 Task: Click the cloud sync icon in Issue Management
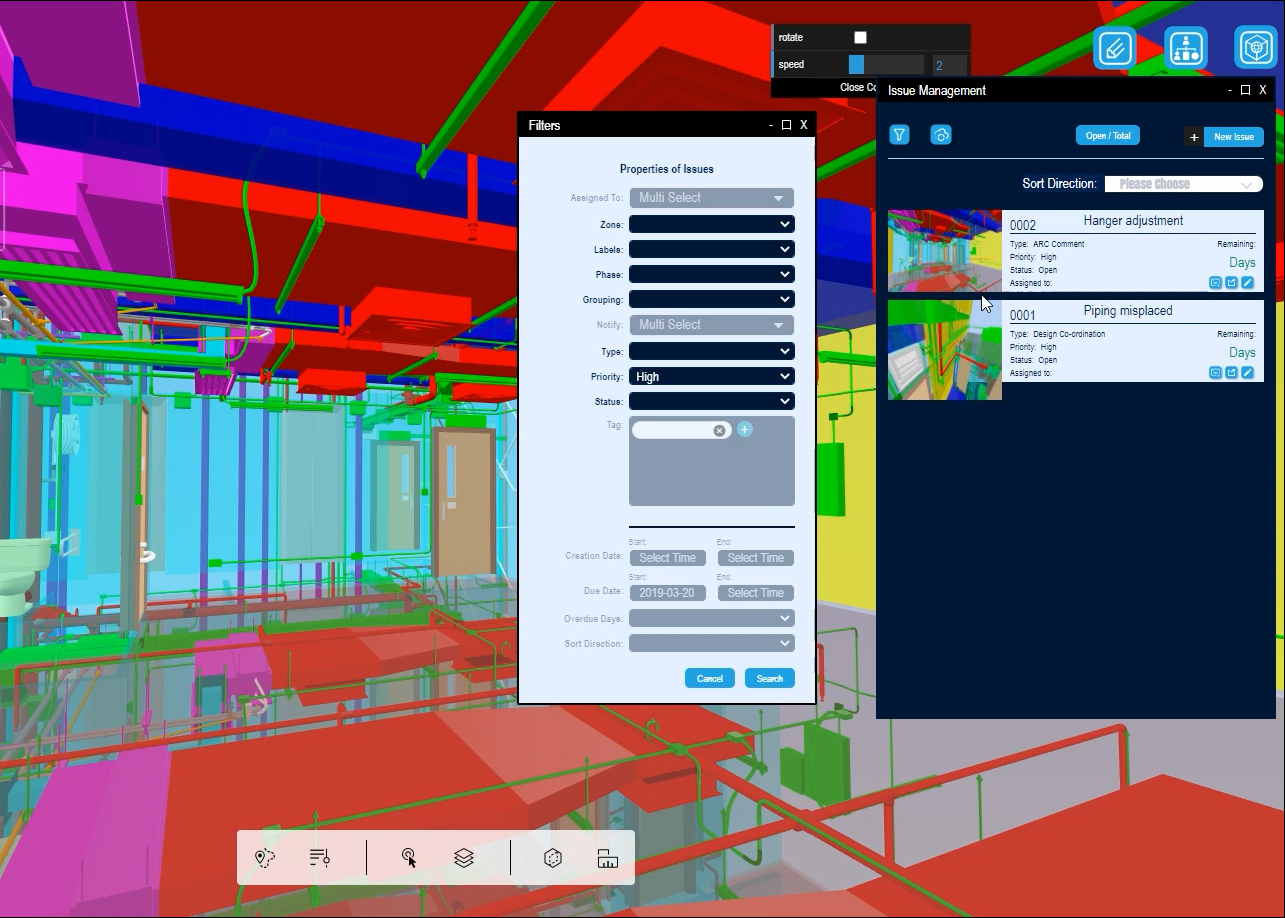coord(940,135)
